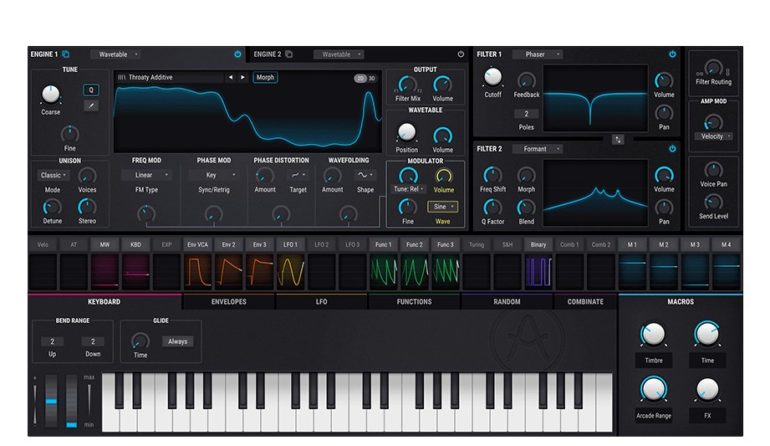Toggle Engine 1 power button
770x446 pixels.
click(238, 54)
